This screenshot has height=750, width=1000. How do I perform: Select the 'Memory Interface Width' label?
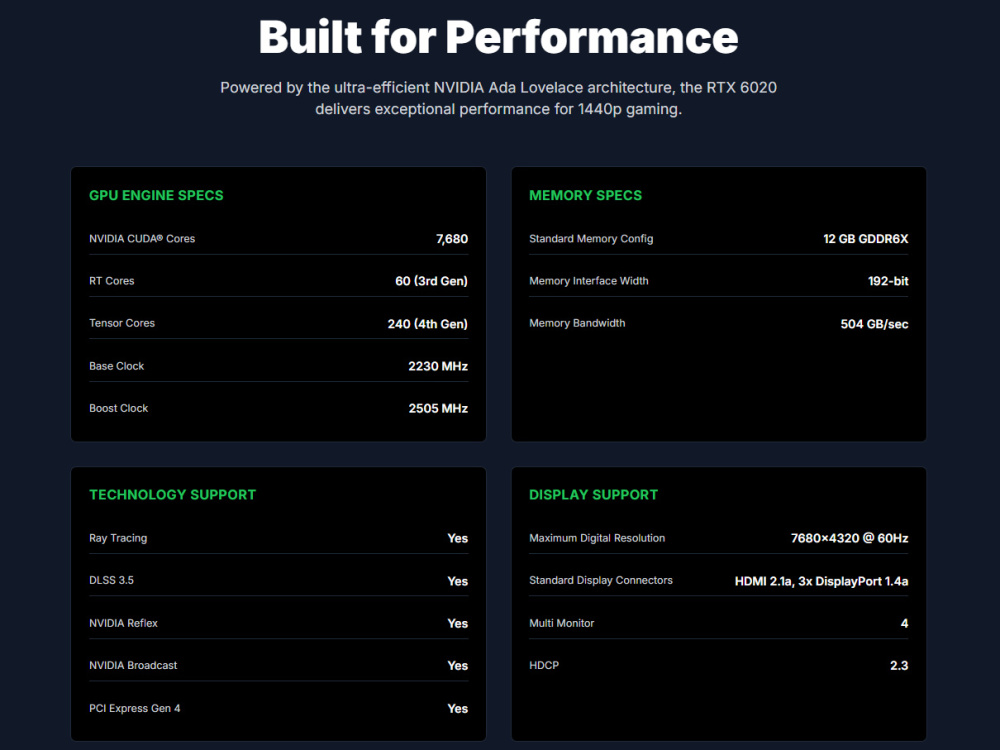click(x=589, y=281)
